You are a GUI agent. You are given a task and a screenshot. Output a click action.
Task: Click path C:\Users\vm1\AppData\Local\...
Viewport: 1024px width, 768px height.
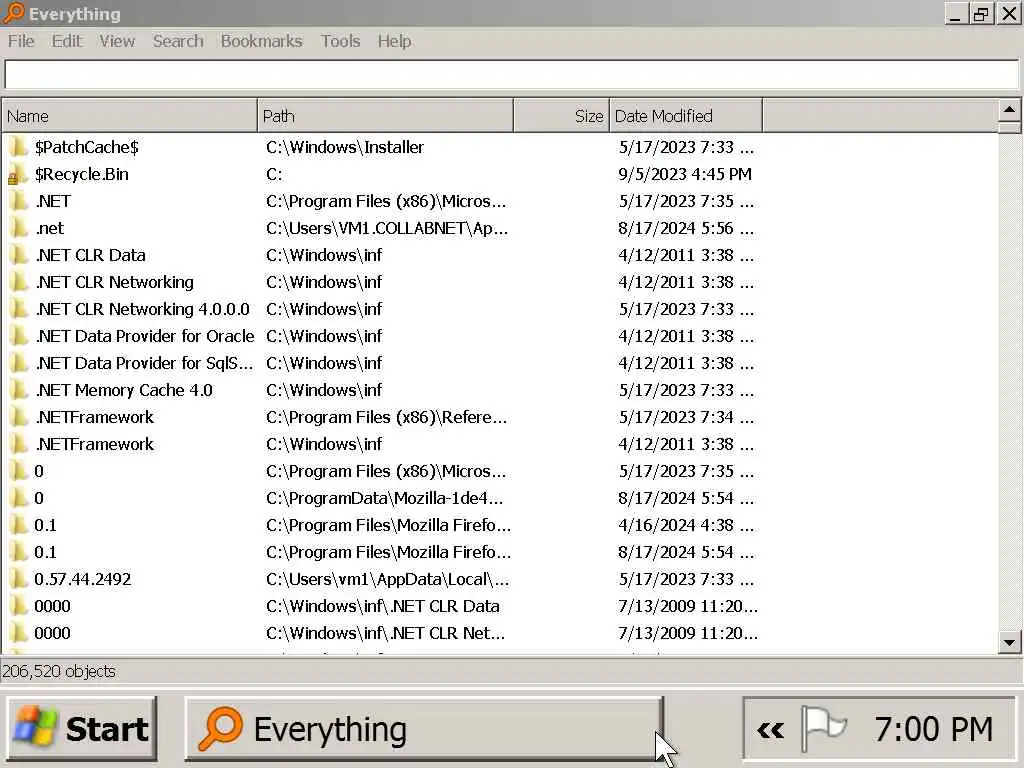[x=387, y=579]
